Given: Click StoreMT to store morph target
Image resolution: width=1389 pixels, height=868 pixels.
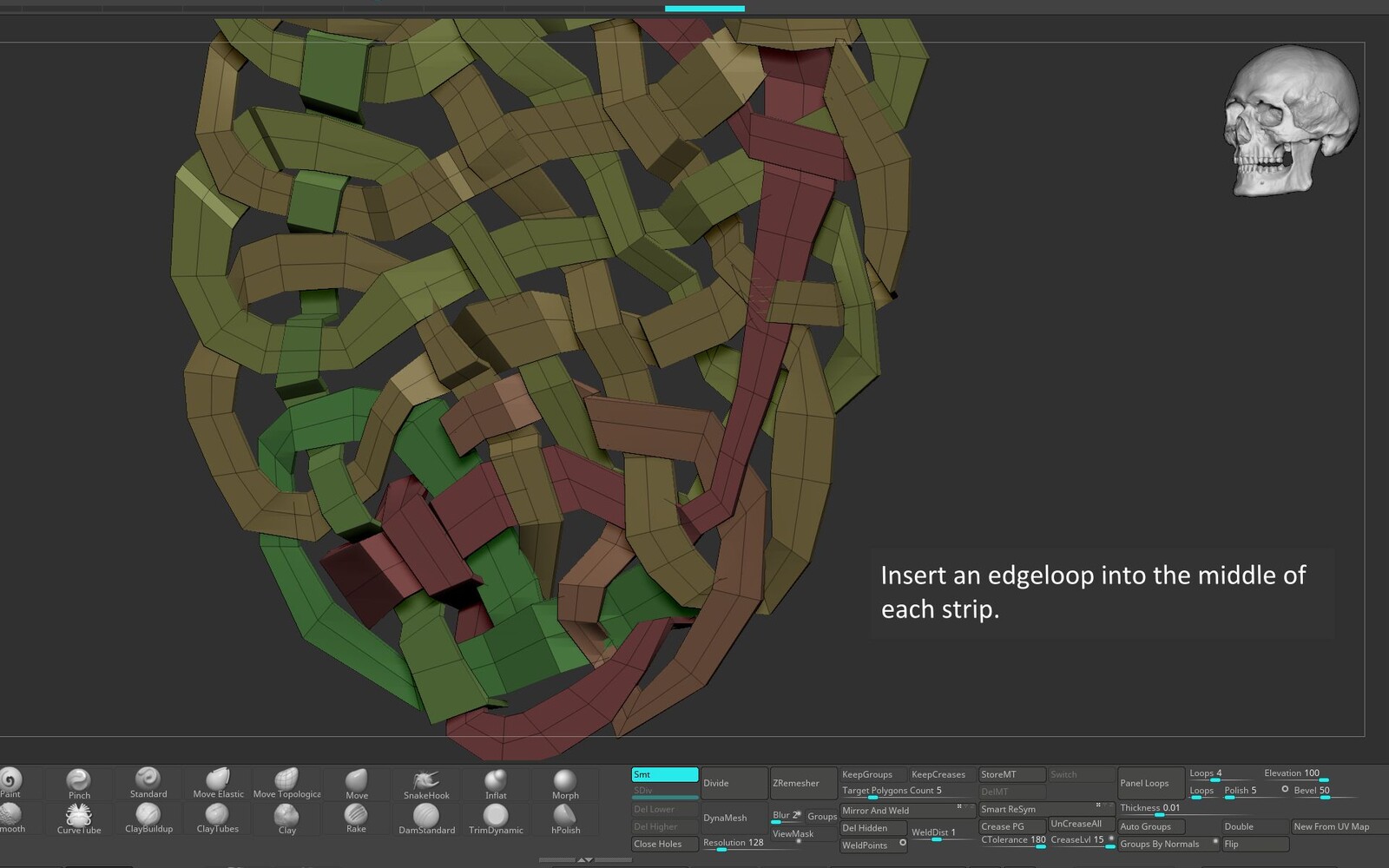Looking at the screenshot, I should (x=1011, y=774).
